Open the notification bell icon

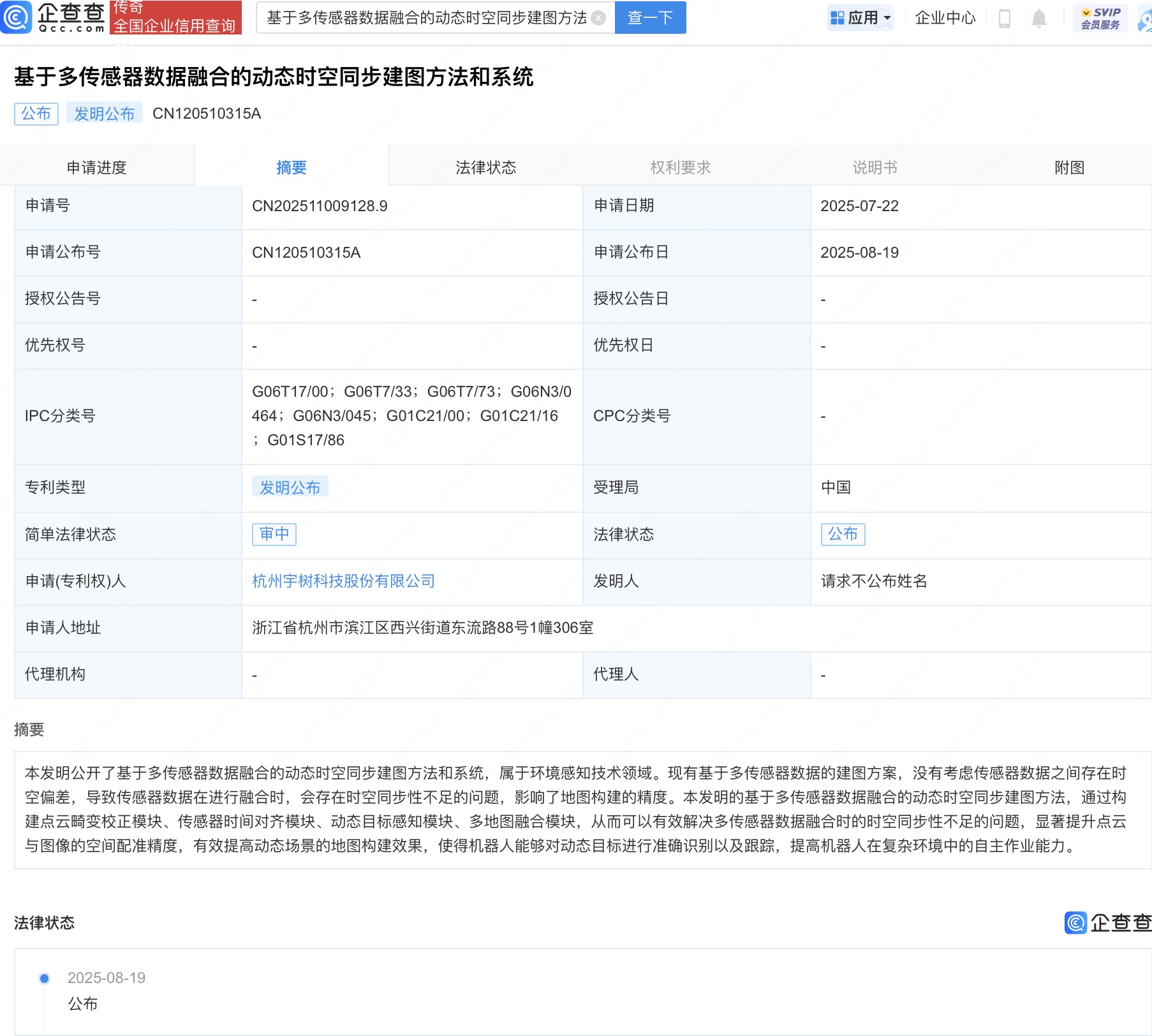(1038, 18)
